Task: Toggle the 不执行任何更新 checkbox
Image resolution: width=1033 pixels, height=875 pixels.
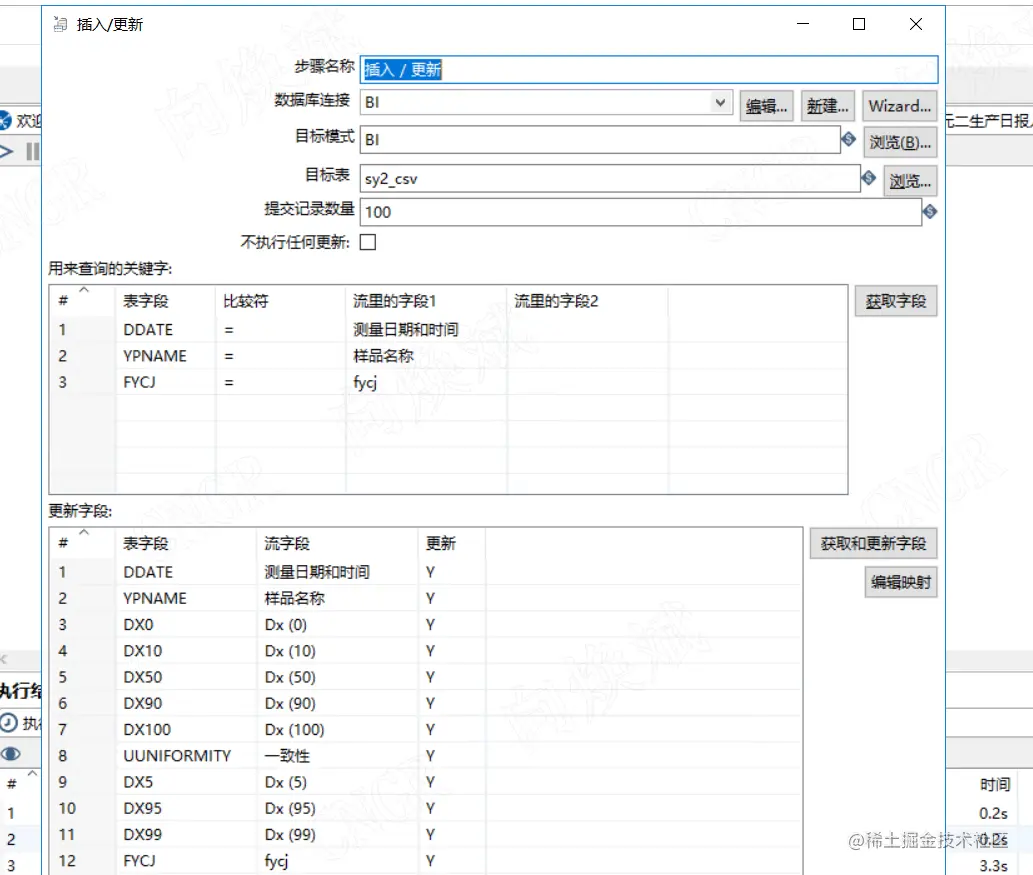Action: click(x=368, y=242)
